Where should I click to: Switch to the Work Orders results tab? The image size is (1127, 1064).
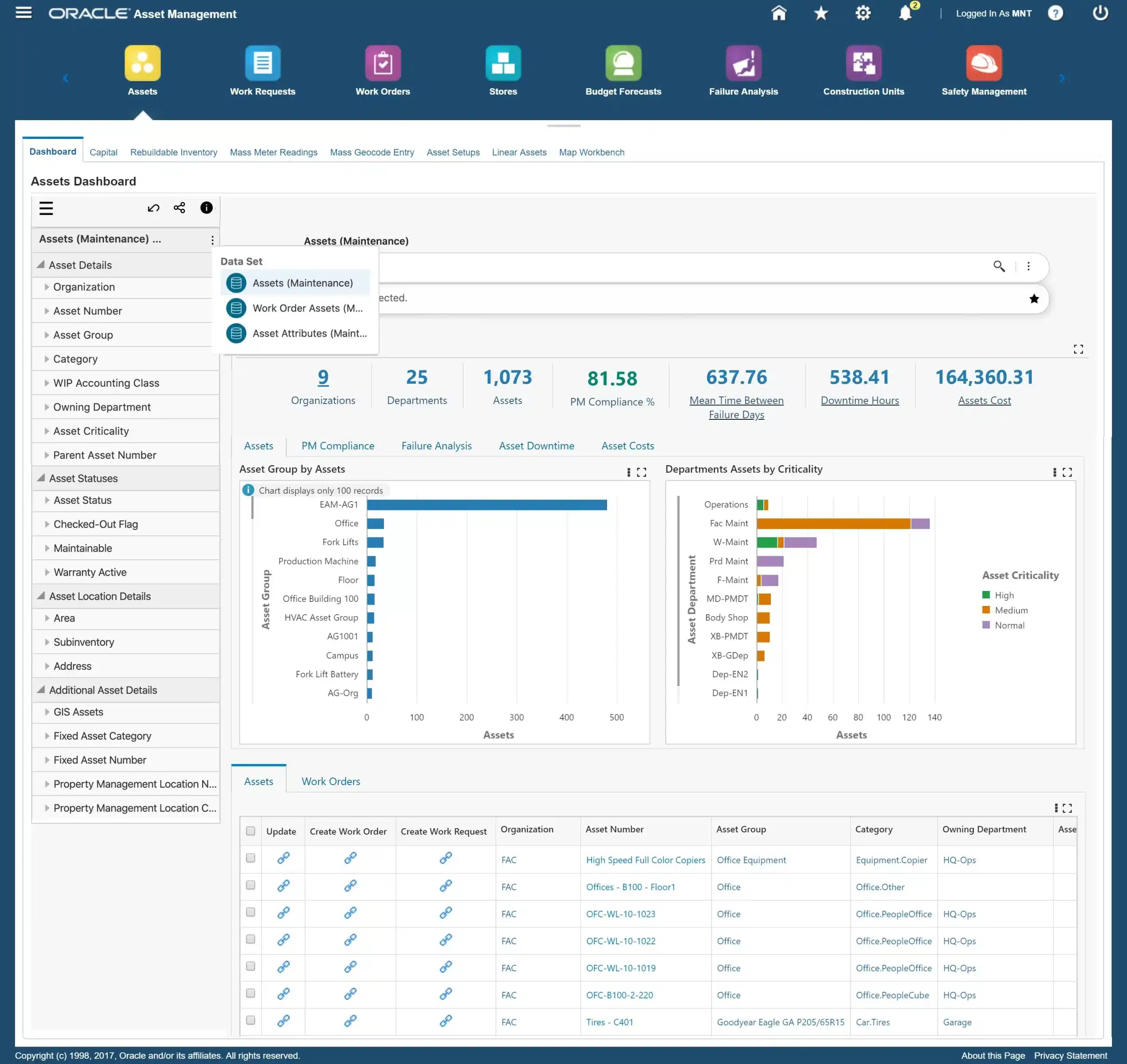pyautogui.click(x=331, y=781)
